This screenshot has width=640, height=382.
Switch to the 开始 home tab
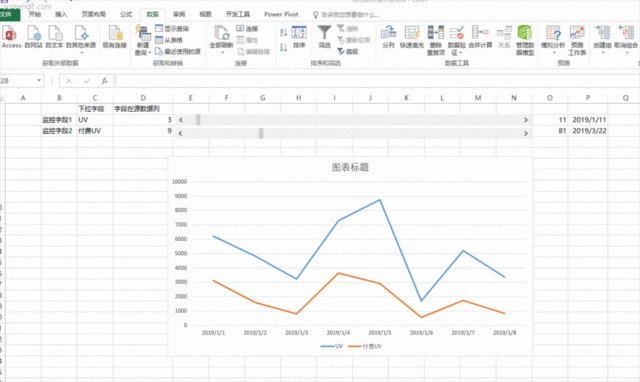point(35,14)
